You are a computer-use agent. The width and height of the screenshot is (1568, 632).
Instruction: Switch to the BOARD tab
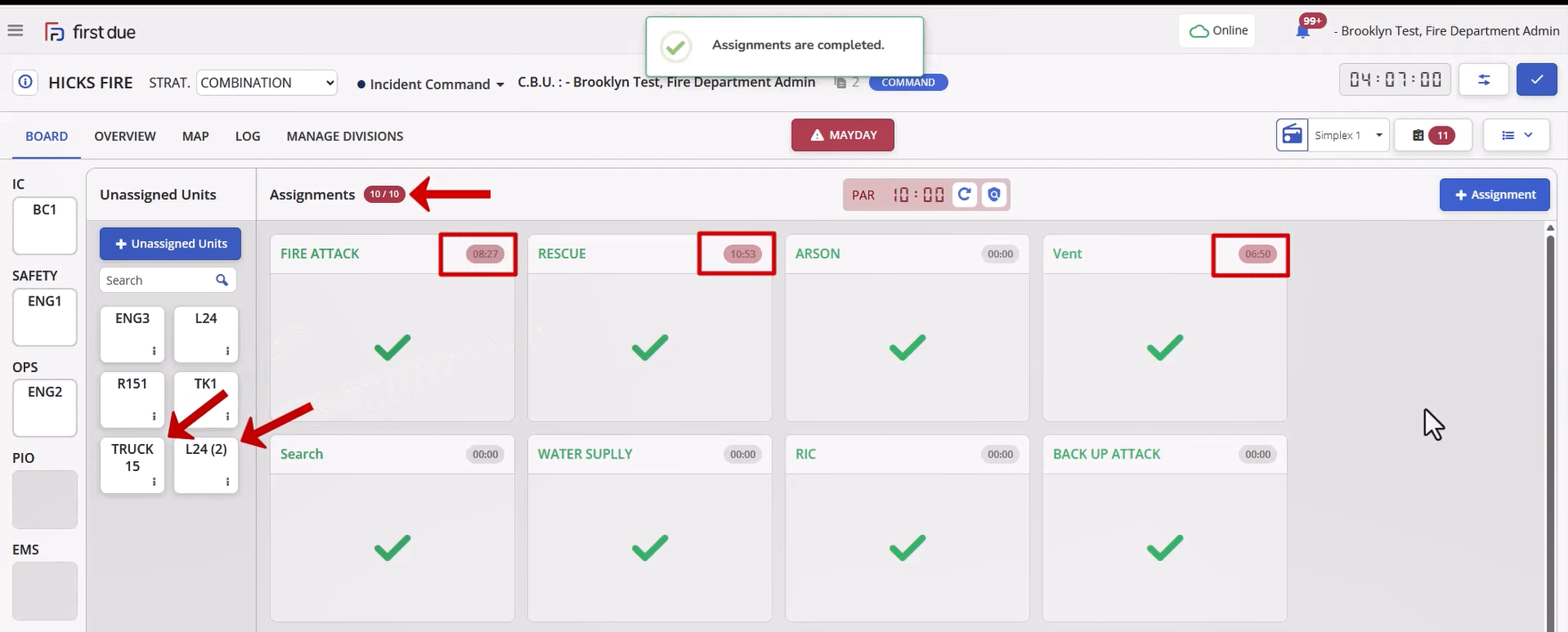pyautogui.click(x=46, y=136)
